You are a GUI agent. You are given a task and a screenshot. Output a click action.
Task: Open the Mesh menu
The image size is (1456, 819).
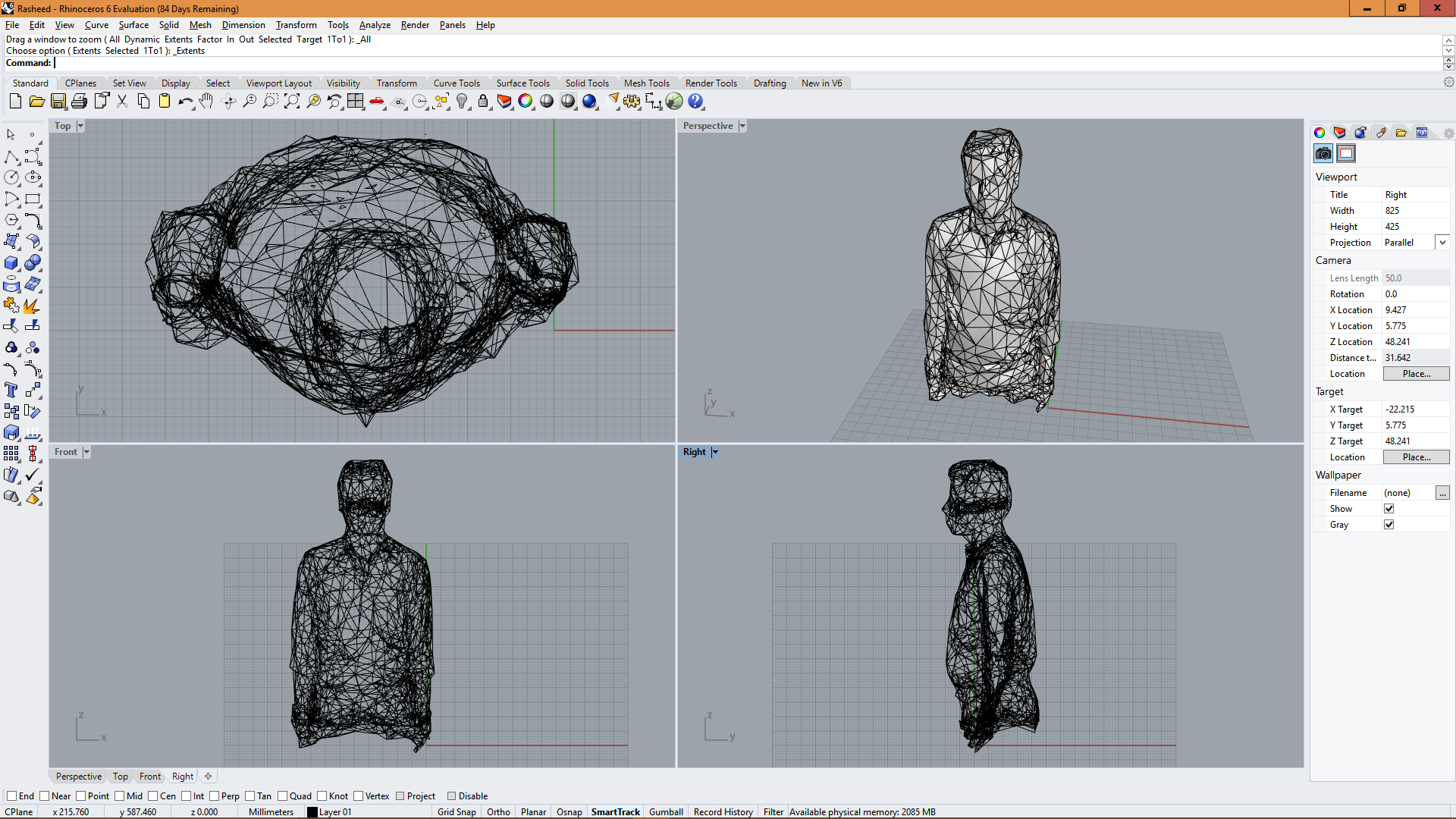[x=200, y=25]
